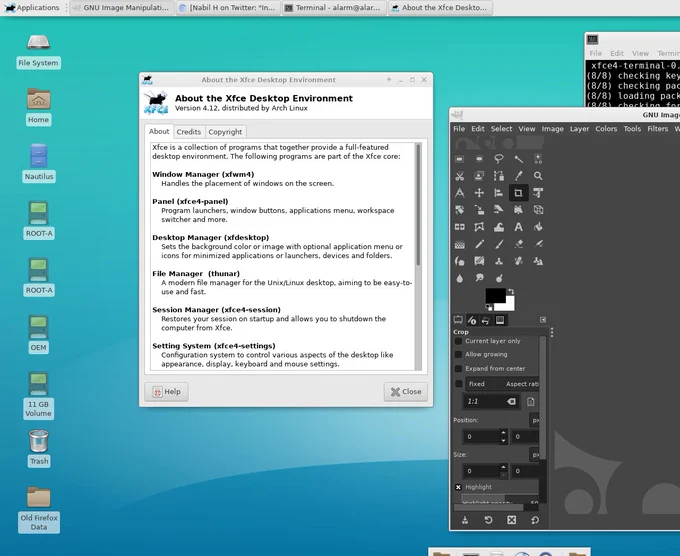The height and width of the screenshot is (556, 680).
Task: Select the Crop tool in GIMP
Action: pyautogui.click(x=519, y=193)
